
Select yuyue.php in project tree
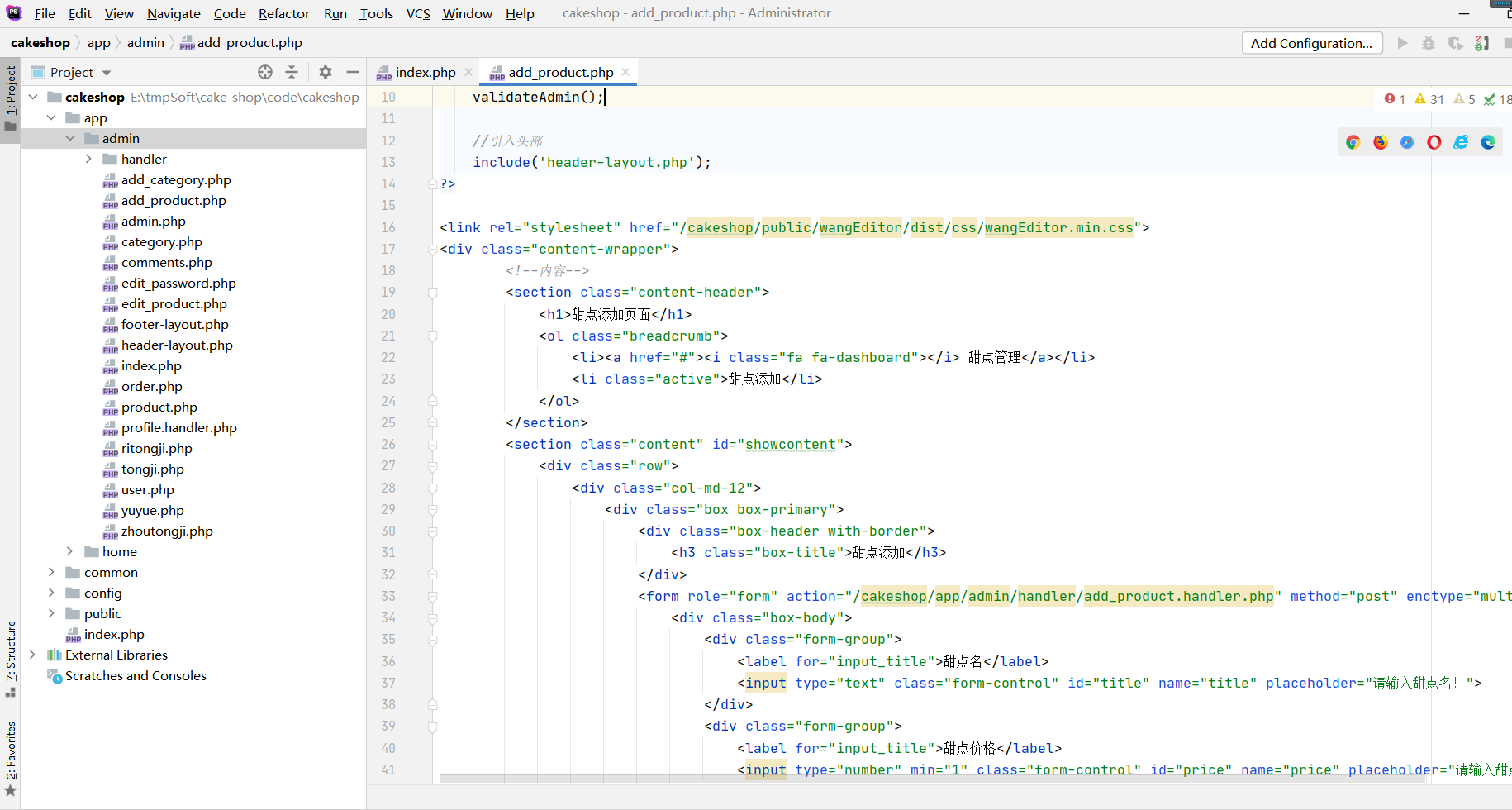click(152, 510)
